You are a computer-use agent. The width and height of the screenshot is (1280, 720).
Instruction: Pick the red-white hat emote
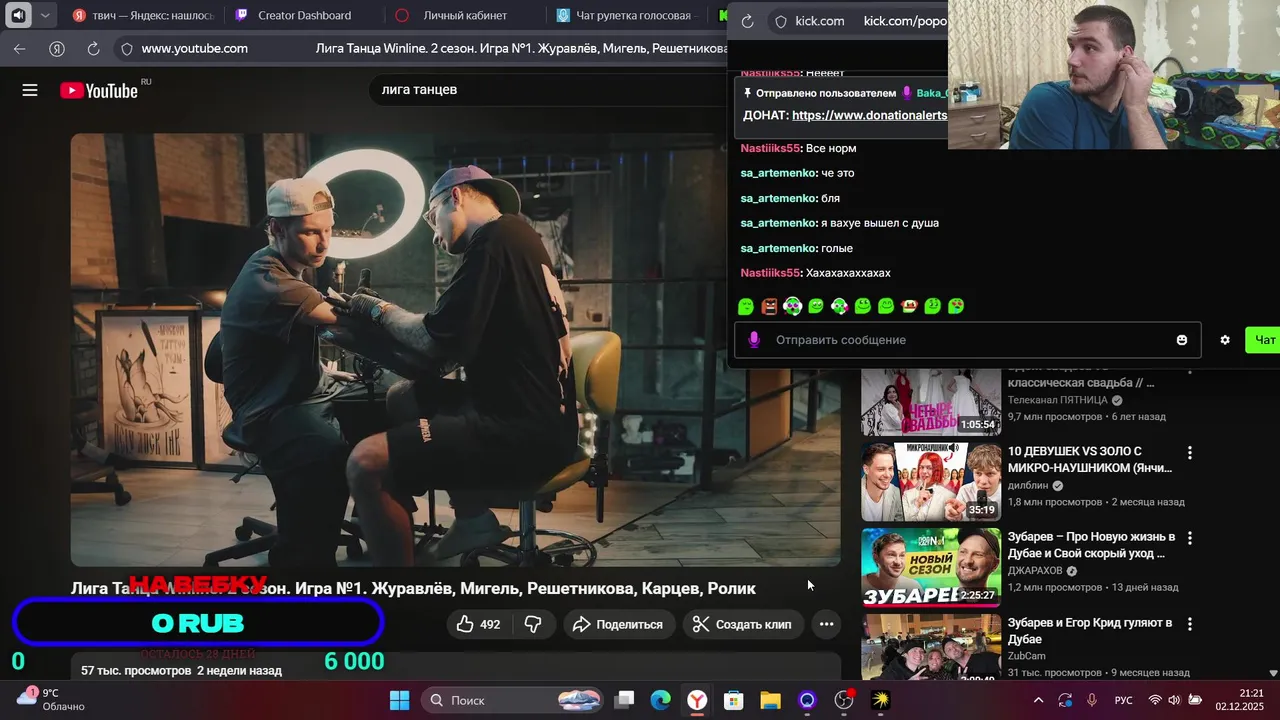[x=909, y=306]
